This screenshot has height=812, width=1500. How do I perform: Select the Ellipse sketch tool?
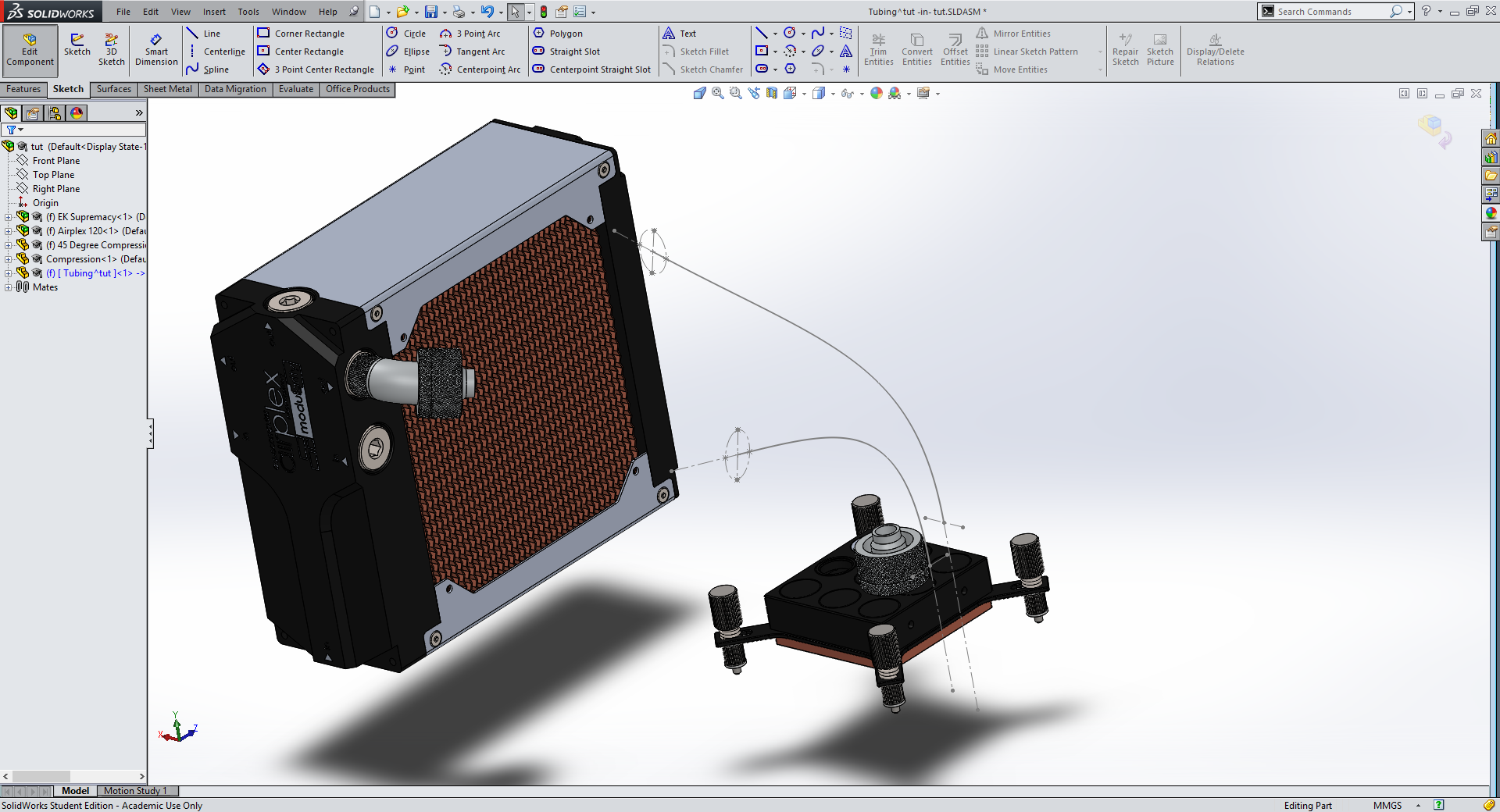tap(408, 52)
